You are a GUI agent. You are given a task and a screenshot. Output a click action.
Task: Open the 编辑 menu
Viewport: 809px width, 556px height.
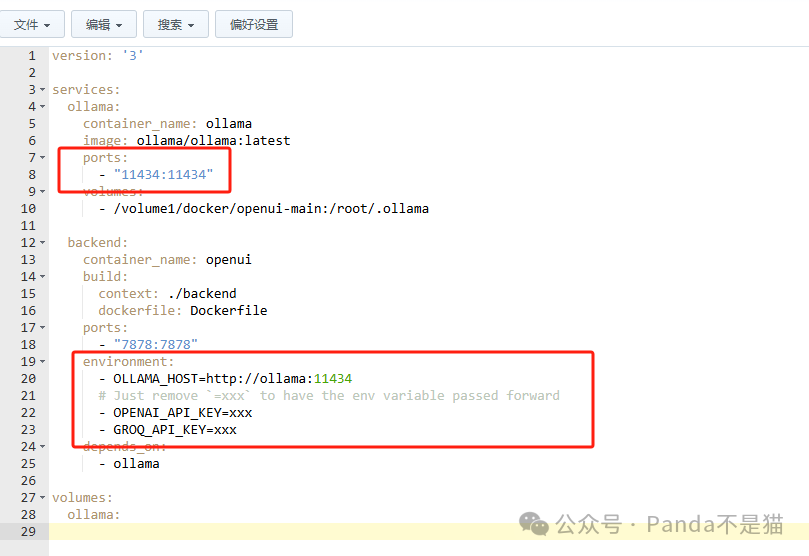pos(104,24)
